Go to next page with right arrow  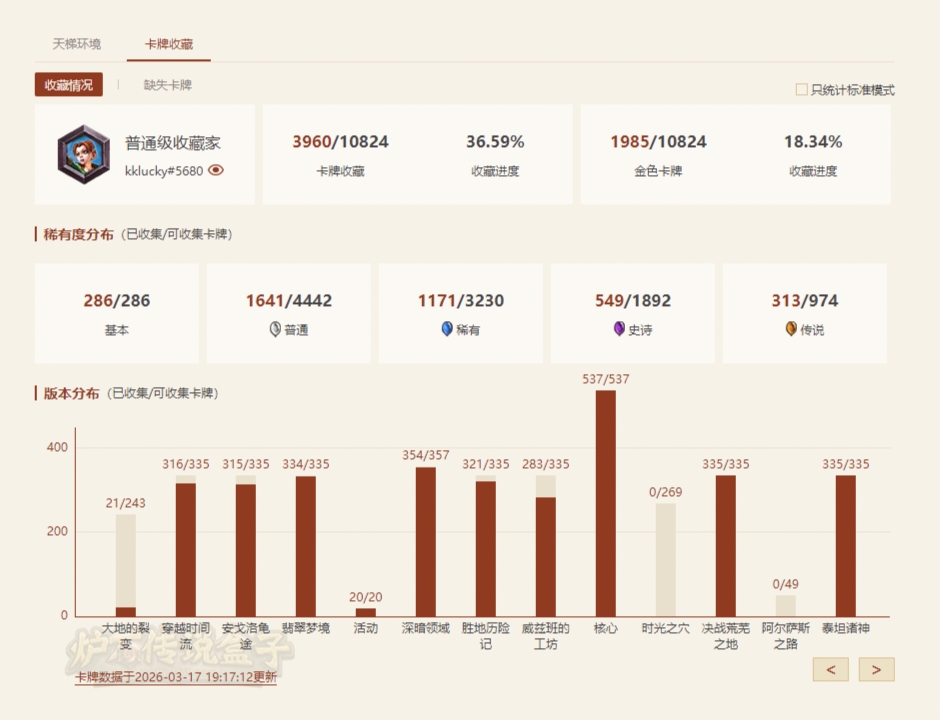click(876, 669)
